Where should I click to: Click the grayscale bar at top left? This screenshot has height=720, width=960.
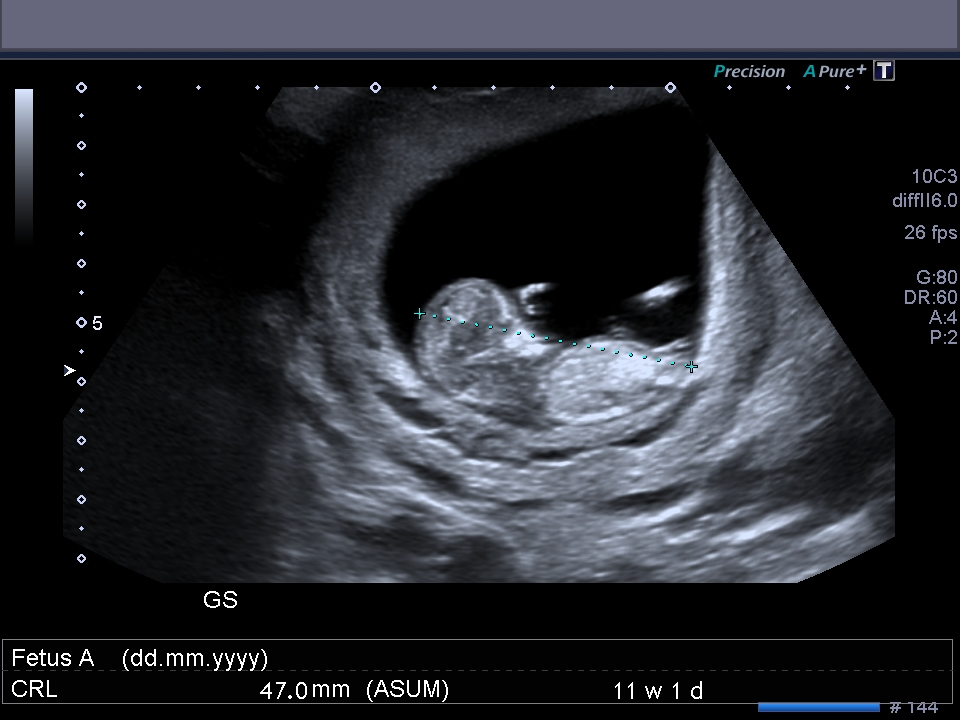tap(24, 165)
